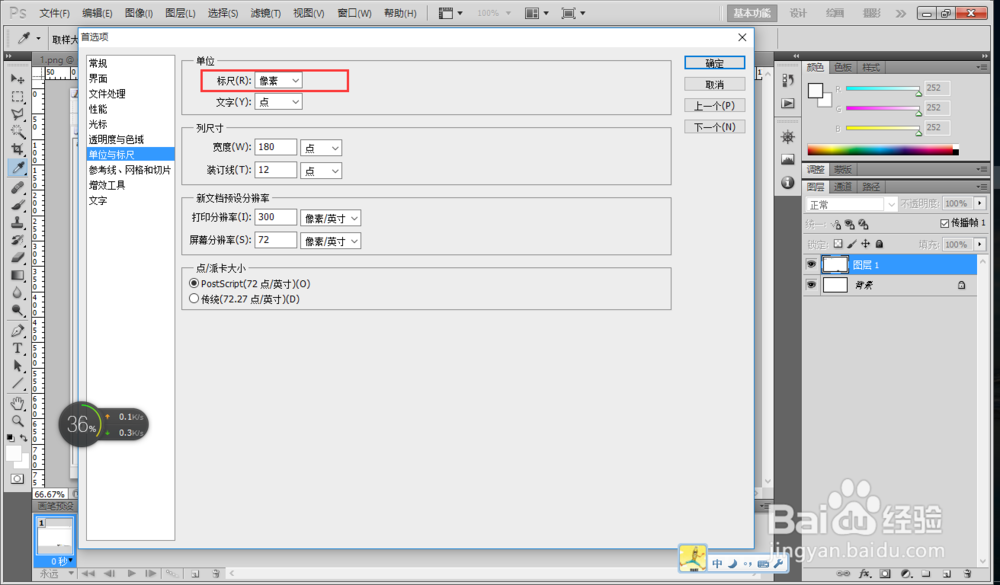
Task: Click lock position icon in layers panel
Action: (x=865, y=244)
